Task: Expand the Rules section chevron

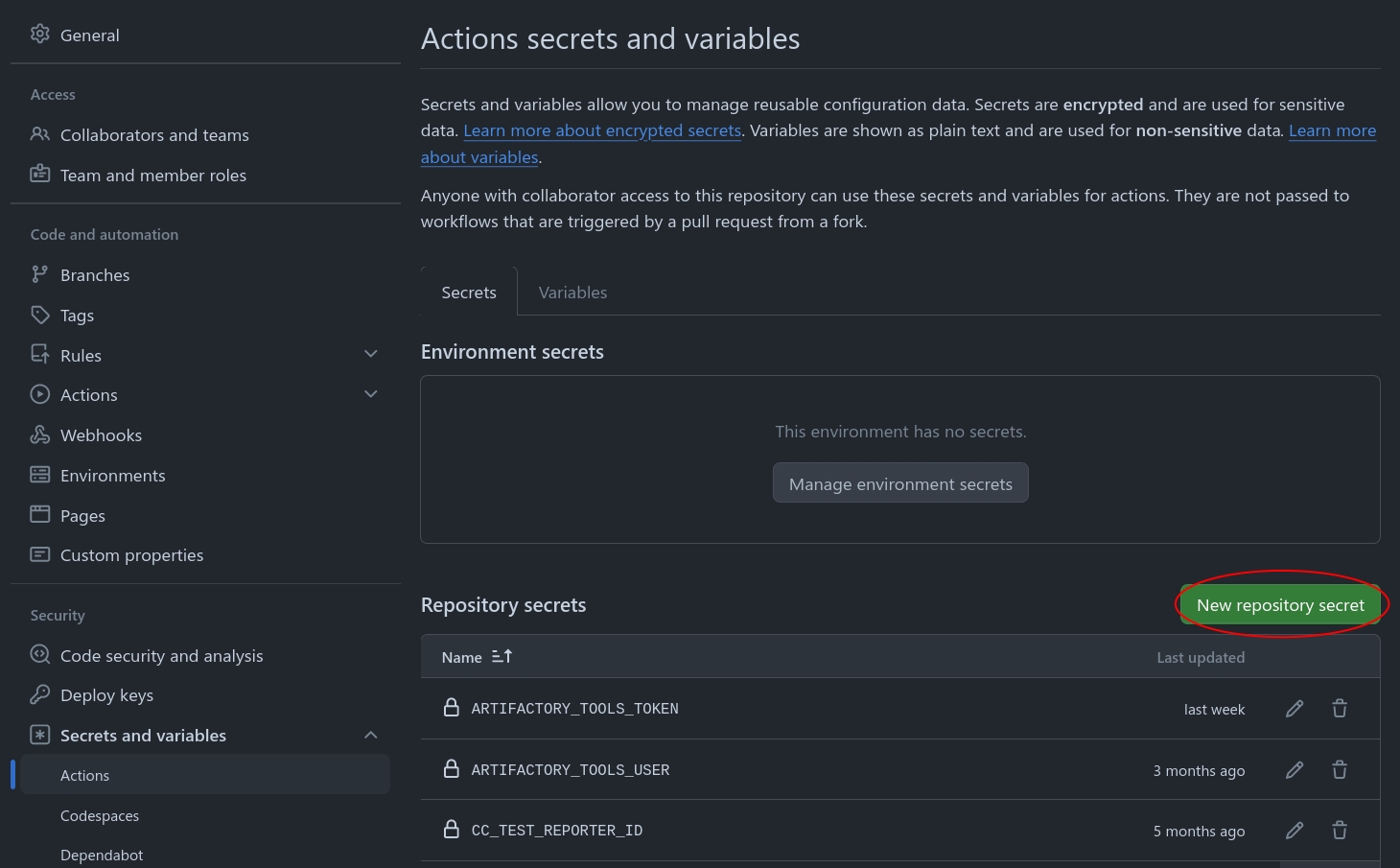Action: 371,355
